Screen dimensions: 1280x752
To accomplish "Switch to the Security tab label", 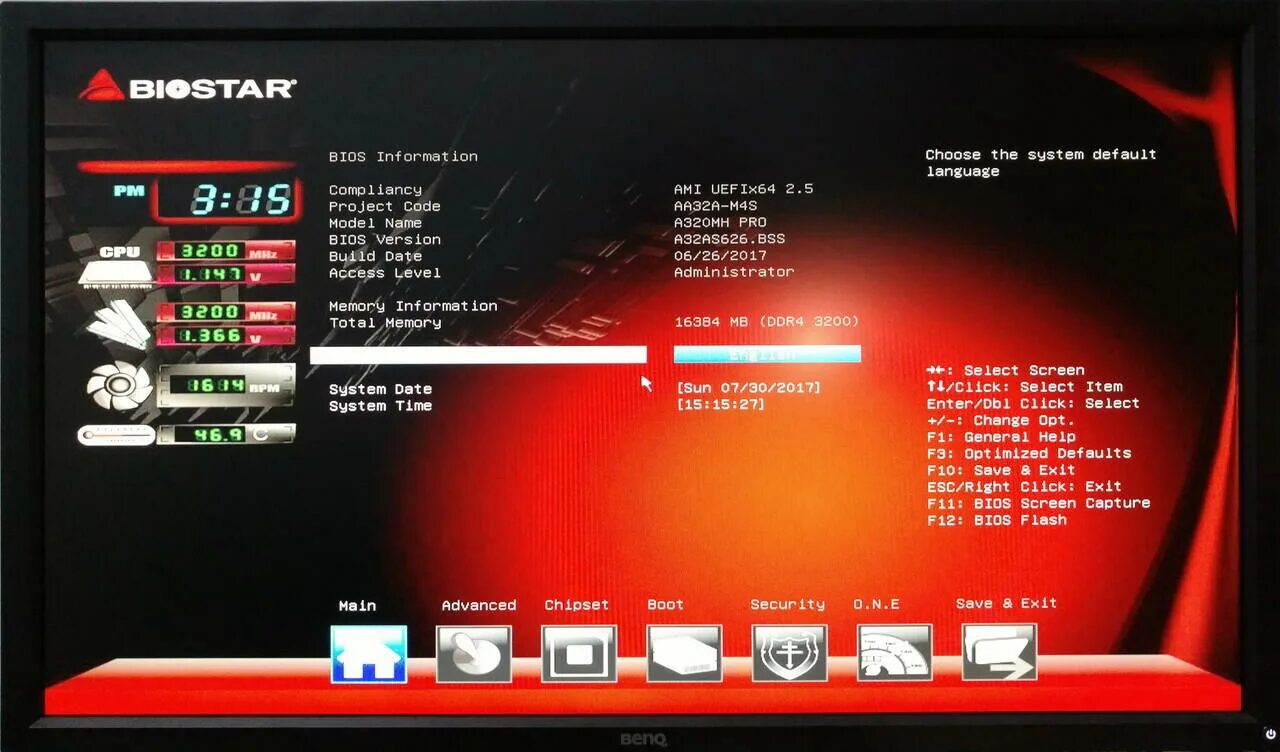I will click(787, 604).
